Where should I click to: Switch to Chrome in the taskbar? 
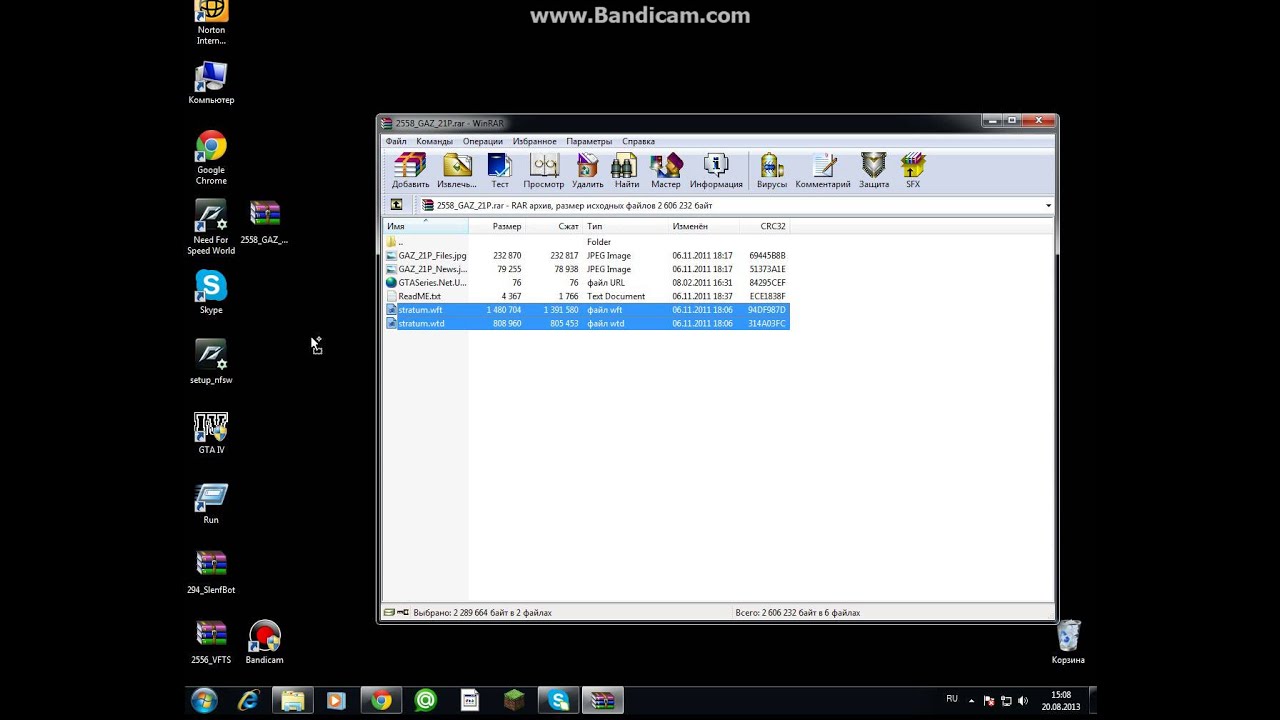[380, 700]
